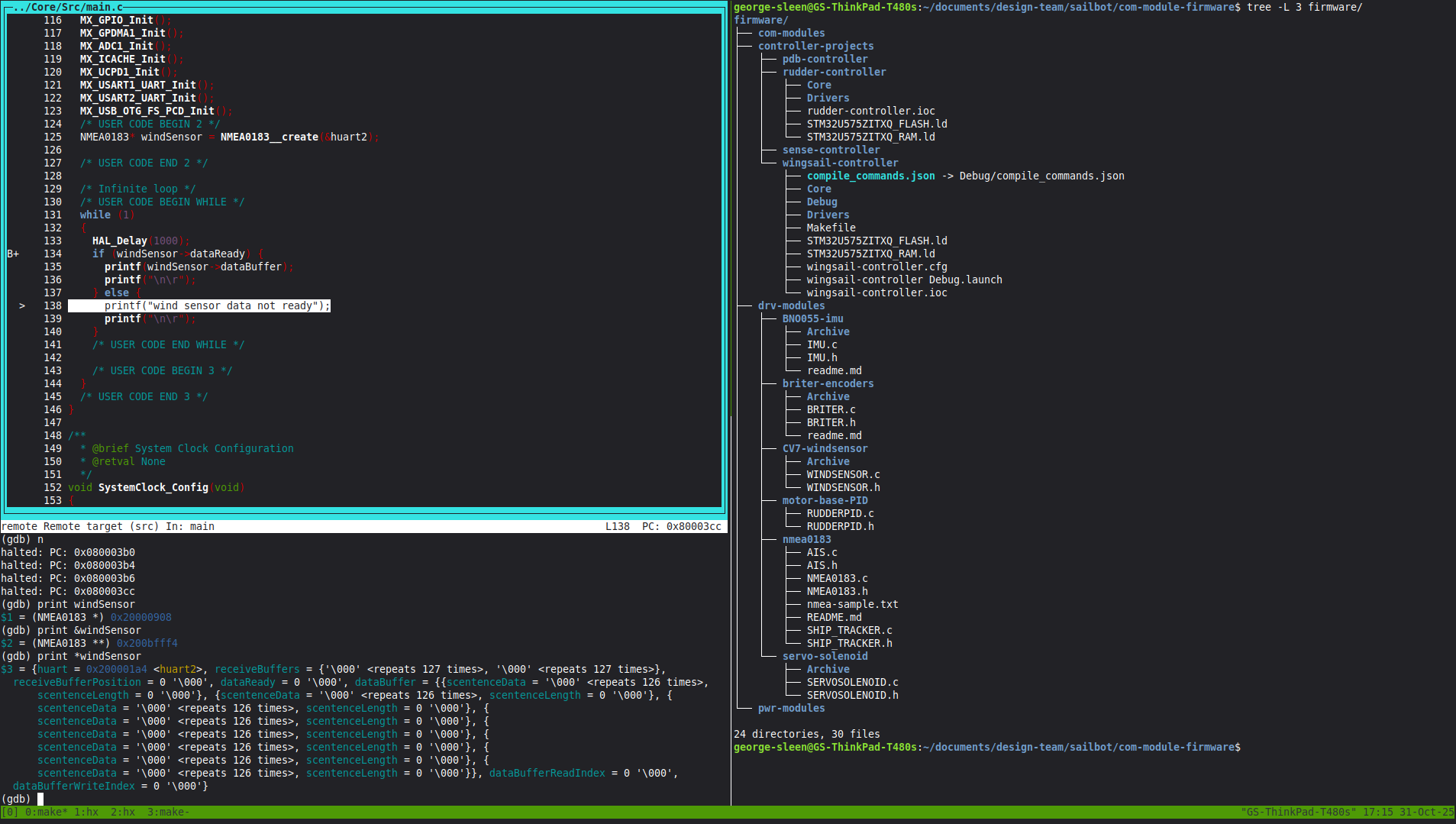Click the README.md entry under nmea0183
The image size is (1456, 824).
[x=835, y=617]
